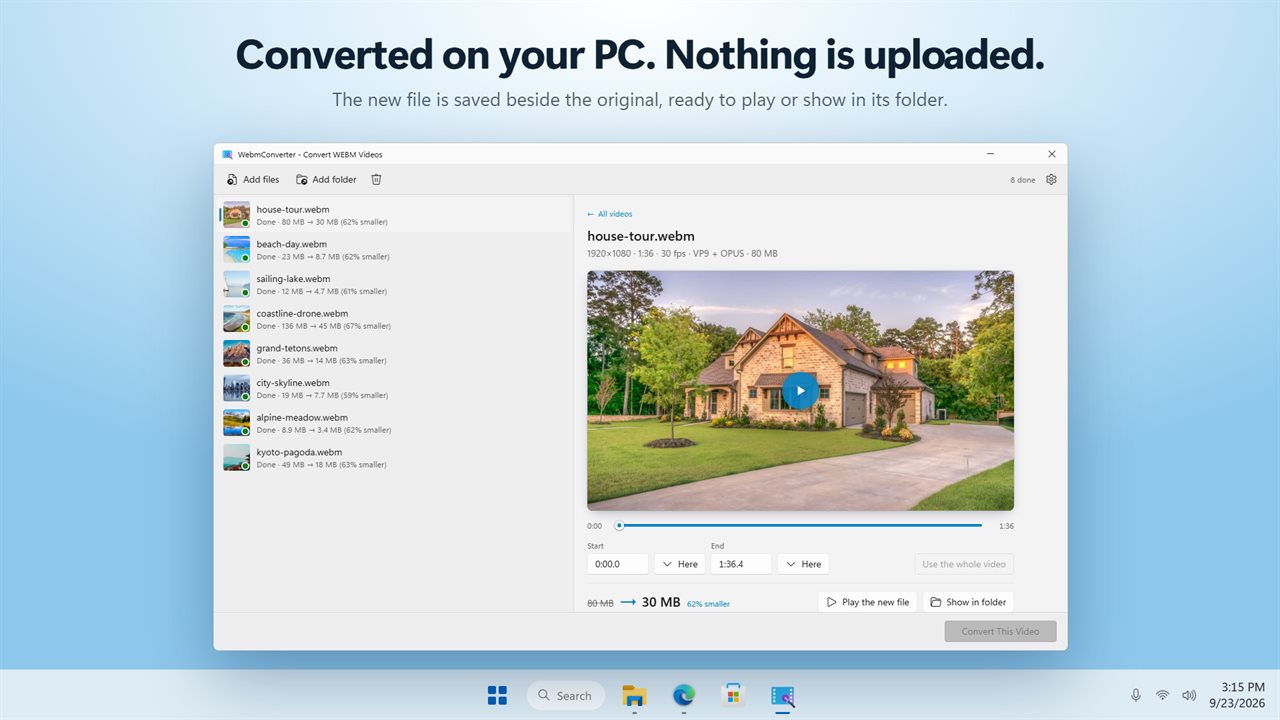Screen dimensions: 1280x720
Task: Go back via All videos link
Action: 610,214
